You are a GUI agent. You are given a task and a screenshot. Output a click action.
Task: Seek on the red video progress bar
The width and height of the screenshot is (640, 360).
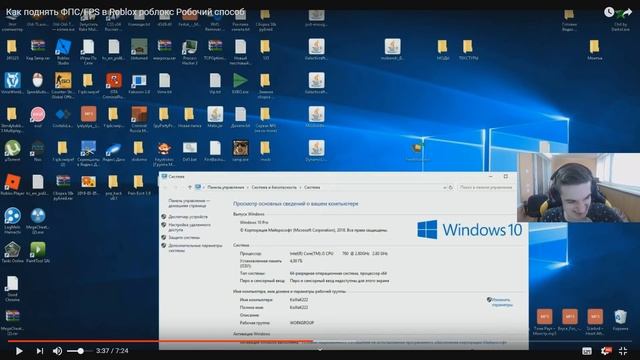point(320,341)
